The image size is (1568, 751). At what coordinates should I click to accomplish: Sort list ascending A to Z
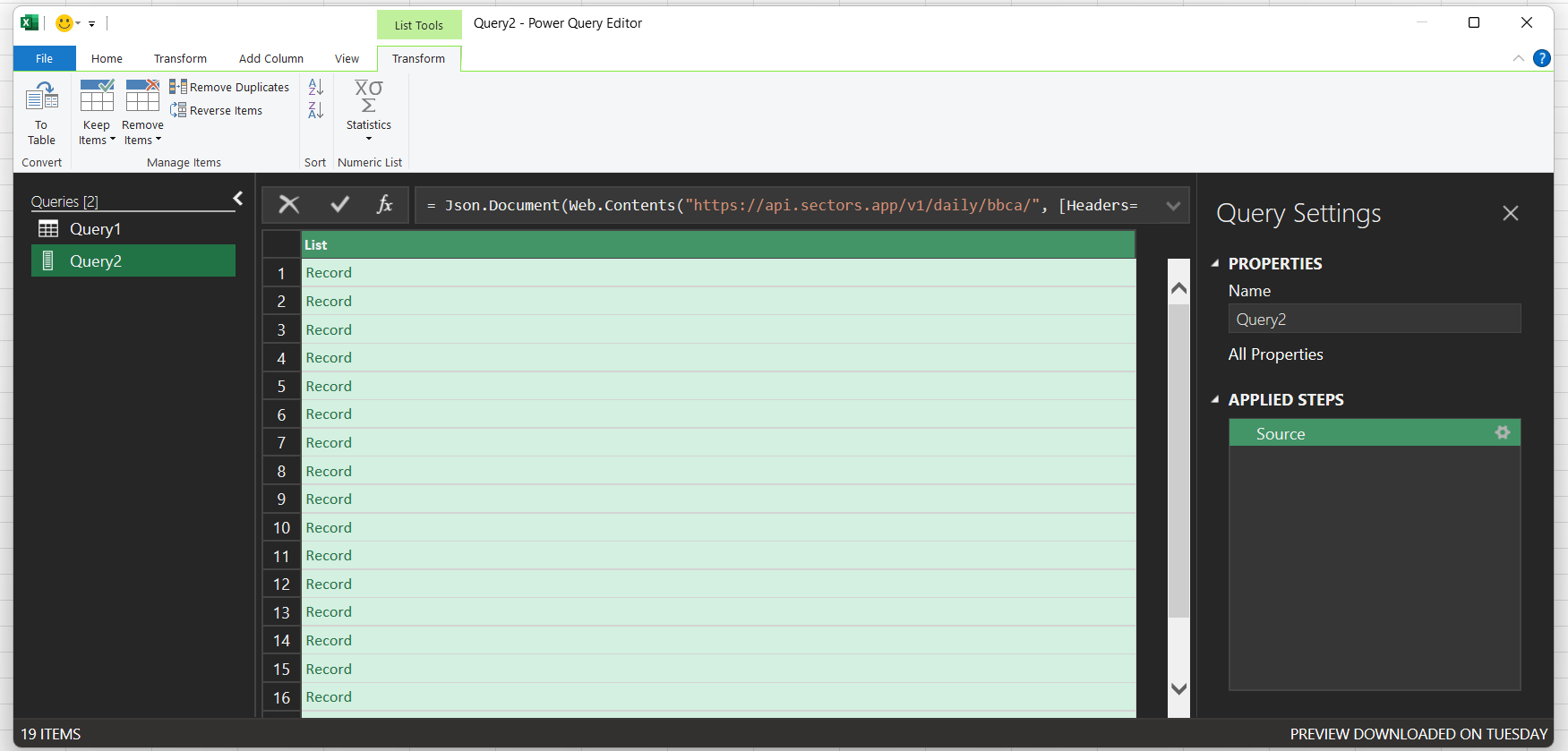point(315,87)
